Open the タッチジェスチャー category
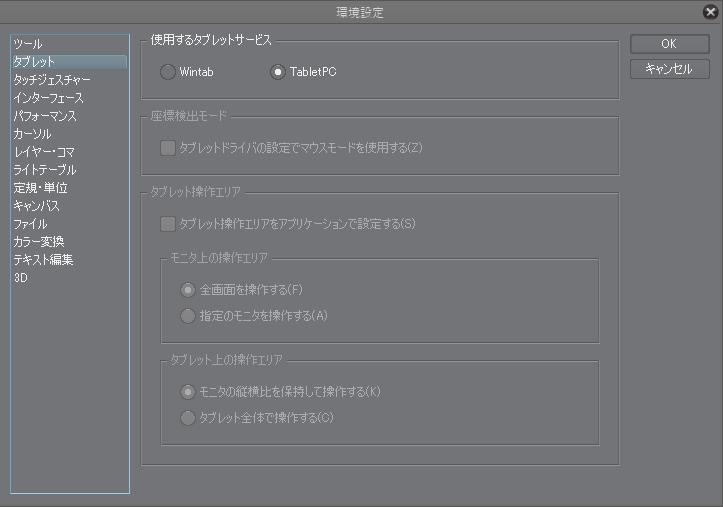 tap(69, 80)
